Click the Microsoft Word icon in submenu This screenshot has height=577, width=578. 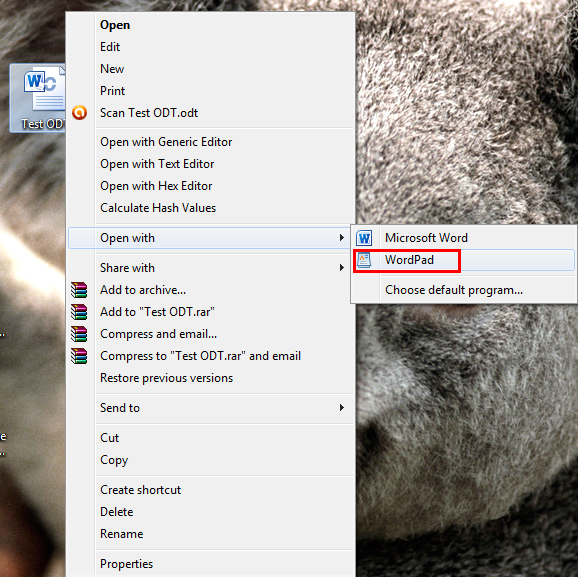point(364,238)
